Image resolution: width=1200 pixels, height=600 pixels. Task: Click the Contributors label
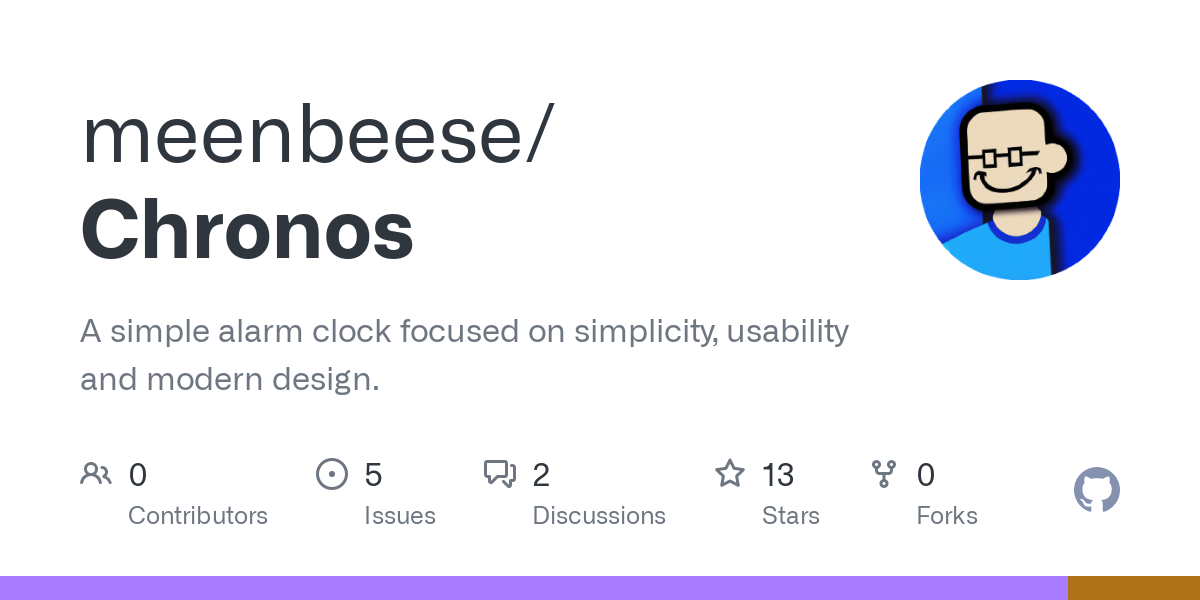198,516
